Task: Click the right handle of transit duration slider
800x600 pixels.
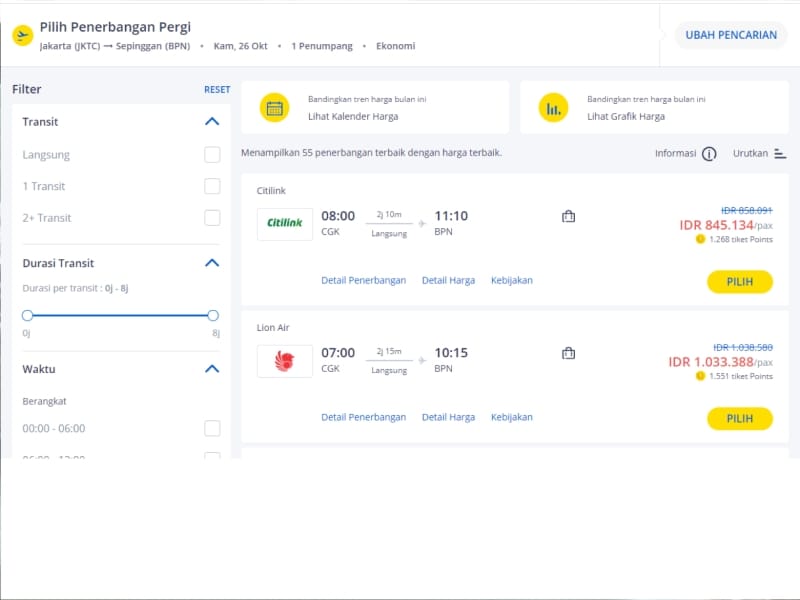Action: click(213, 315)
